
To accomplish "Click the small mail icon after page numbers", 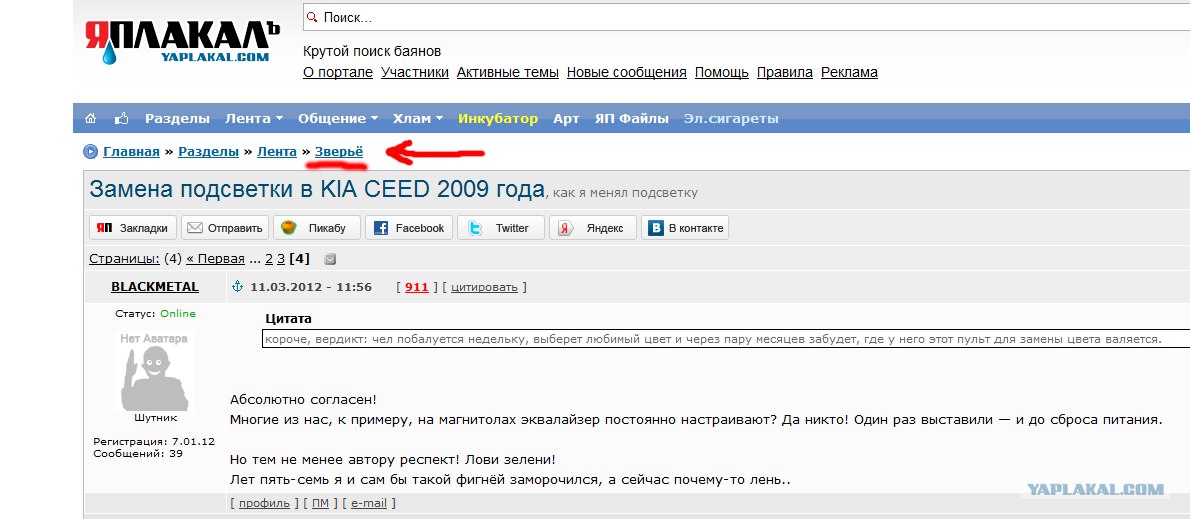I will [329, 260].
